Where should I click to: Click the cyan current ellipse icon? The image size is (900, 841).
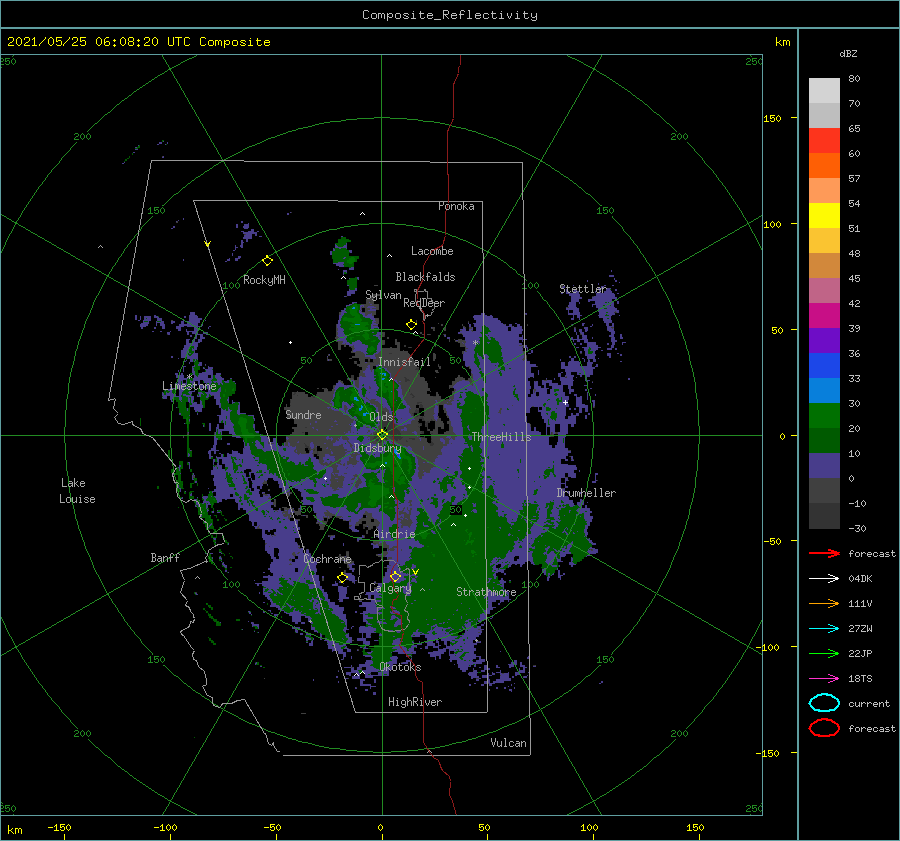click(824, 703)
